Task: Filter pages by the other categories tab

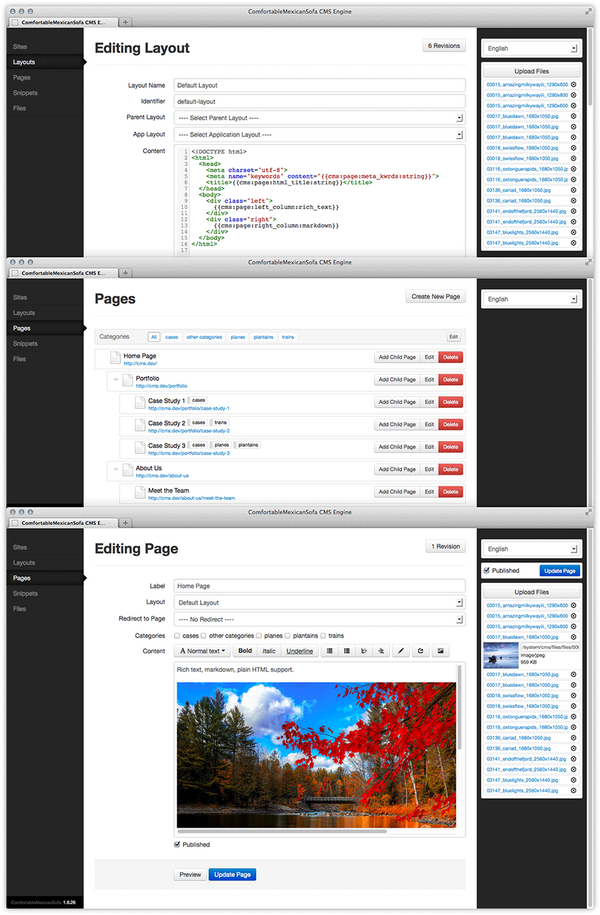Action: [x=204, y=337]
